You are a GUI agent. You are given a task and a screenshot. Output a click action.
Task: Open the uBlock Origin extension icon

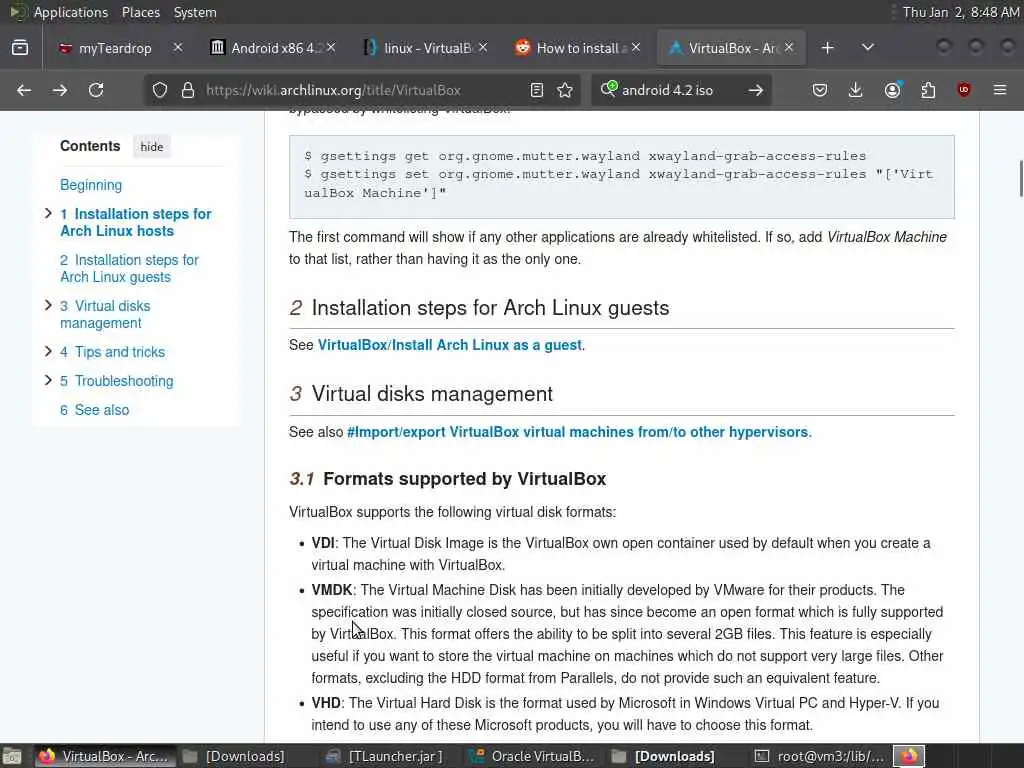(964, 90)
